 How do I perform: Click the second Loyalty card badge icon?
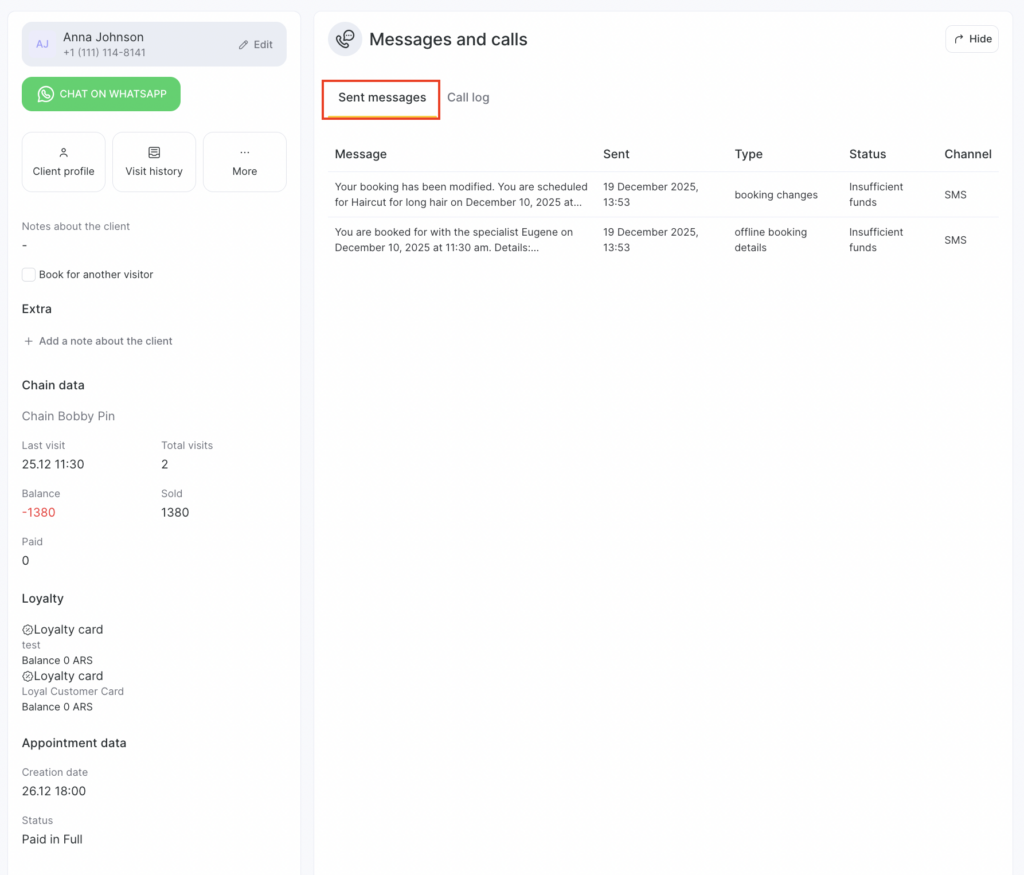[28, 676]
